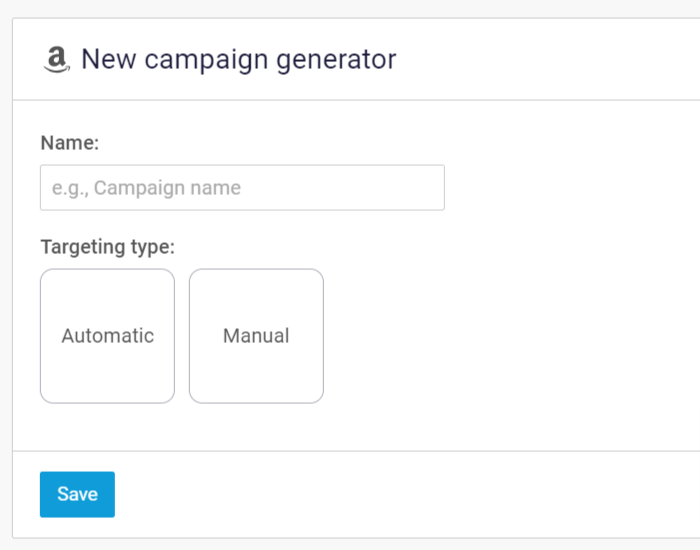Focus the campaign Name input field

[x=242, y=188]
